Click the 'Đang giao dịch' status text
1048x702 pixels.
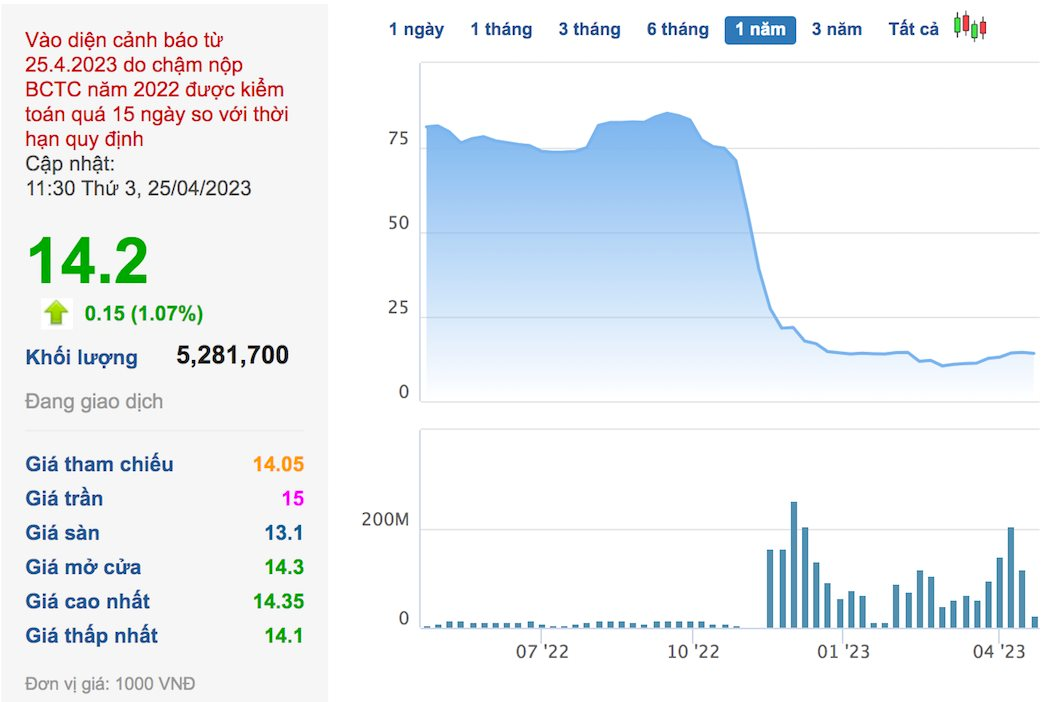point(94,401)
